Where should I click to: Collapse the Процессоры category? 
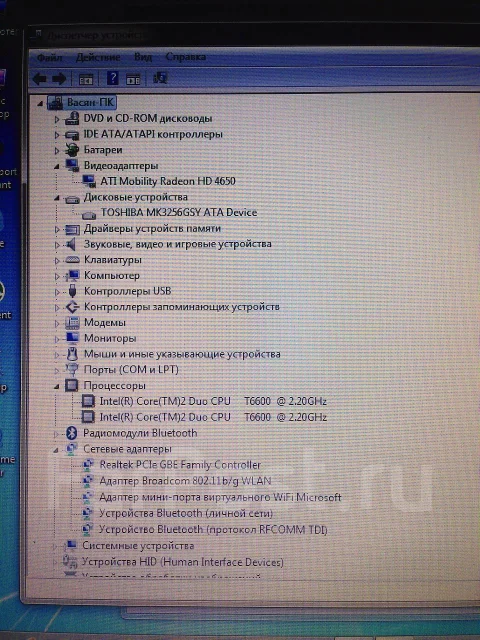(57, 387)
